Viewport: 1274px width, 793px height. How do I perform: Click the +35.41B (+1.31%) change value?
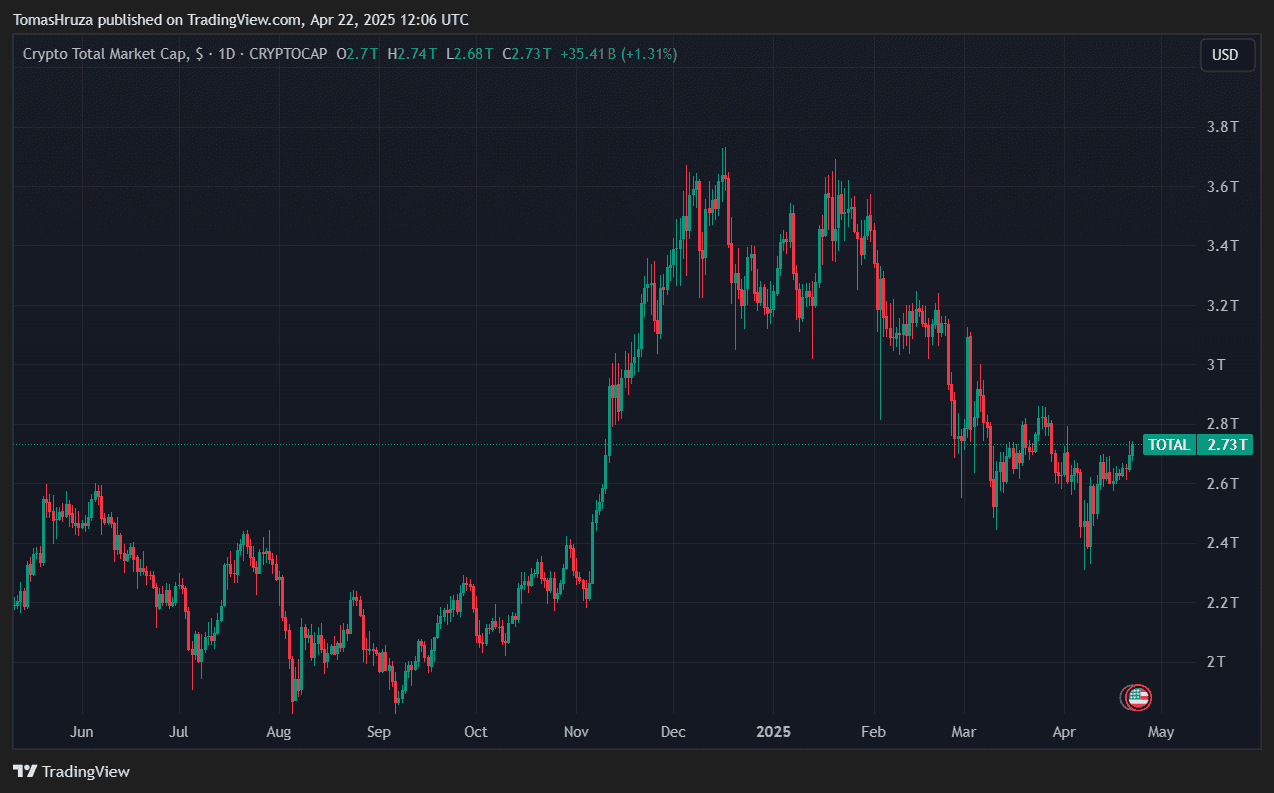click(620, 54)
